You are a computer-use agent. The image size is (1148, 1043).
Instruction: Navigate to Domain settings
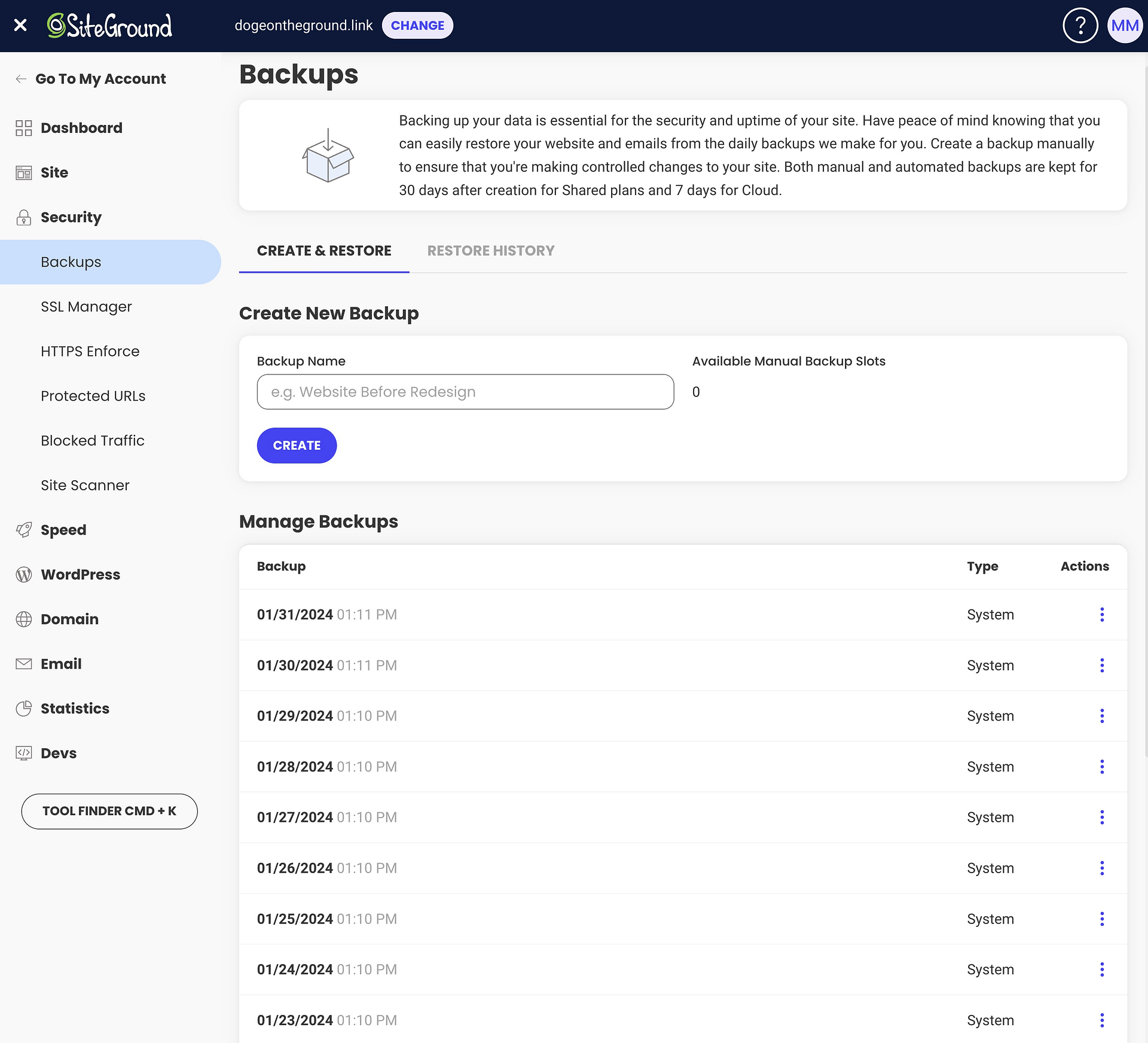click(x=70, y=618)
